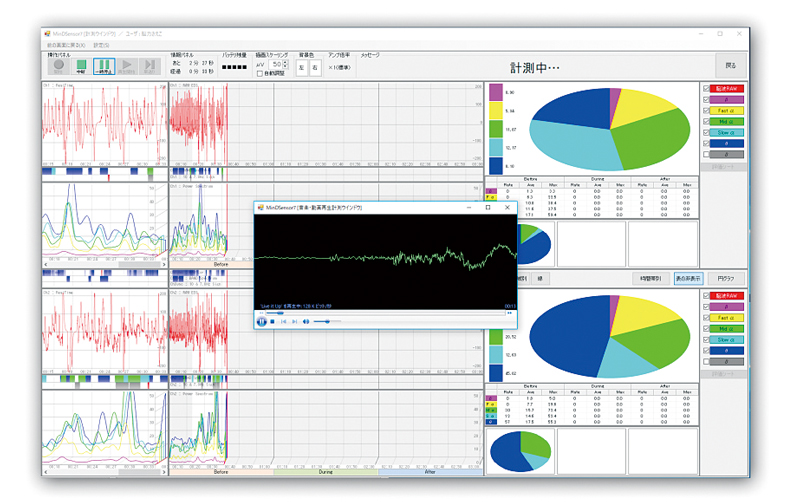800x502 pixels.
Task: Click the 戻る back button
Action: tap(730, 66)
